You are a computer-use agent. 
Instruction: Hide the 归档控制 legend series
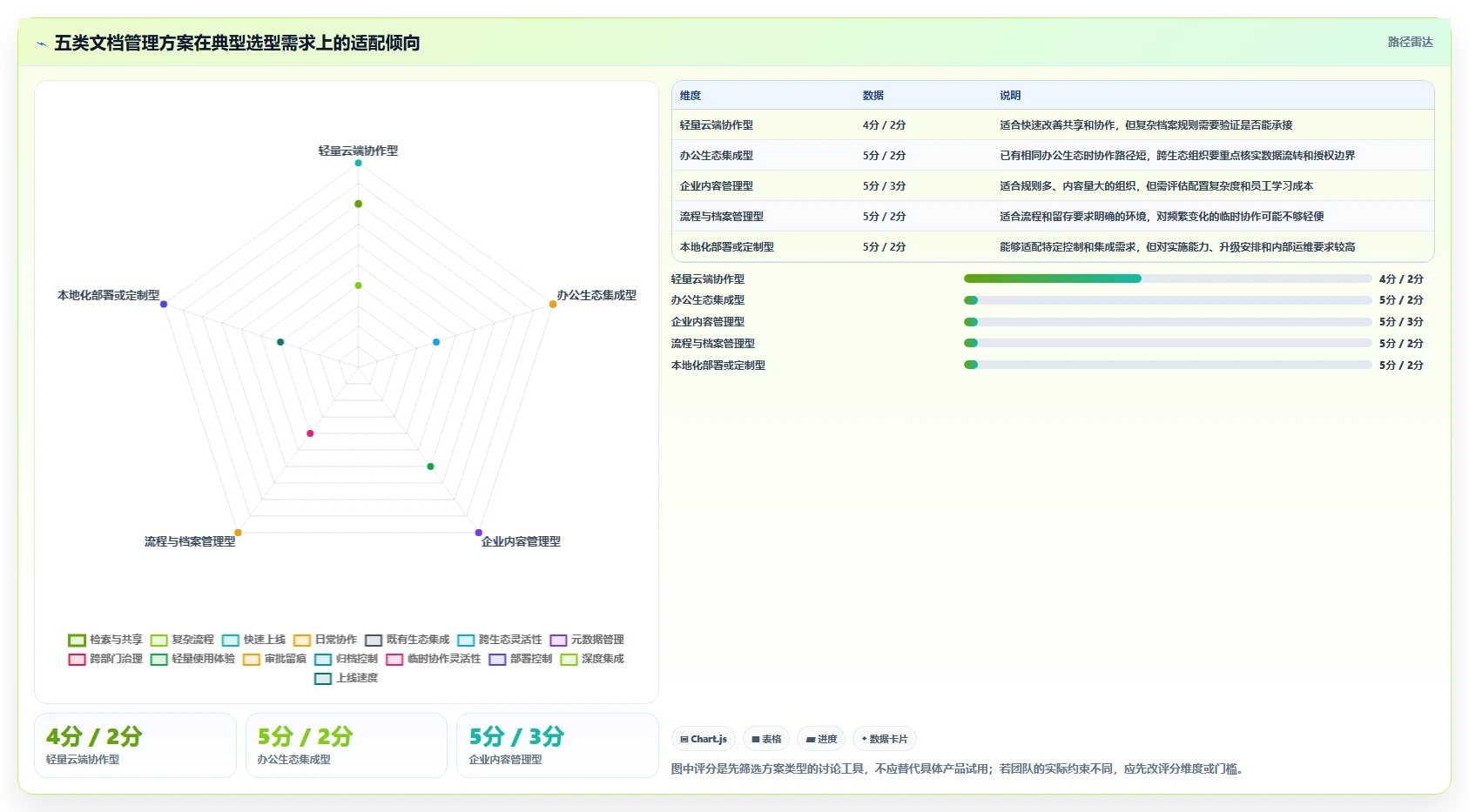point(346,659)
